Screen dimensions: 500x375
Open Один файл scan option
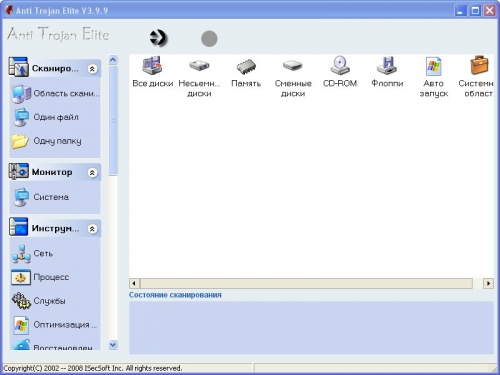click(x=46, y=117)
